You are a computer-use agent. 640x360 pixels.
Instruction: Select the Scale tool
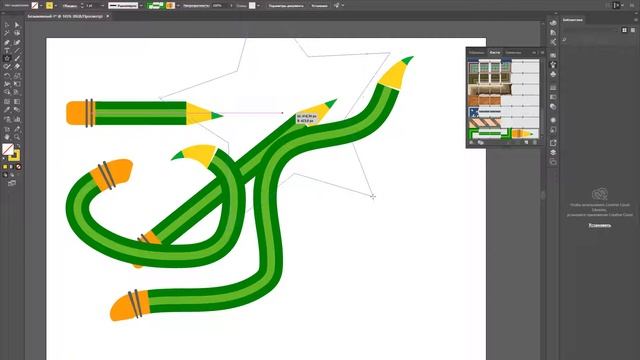point(17,76)
